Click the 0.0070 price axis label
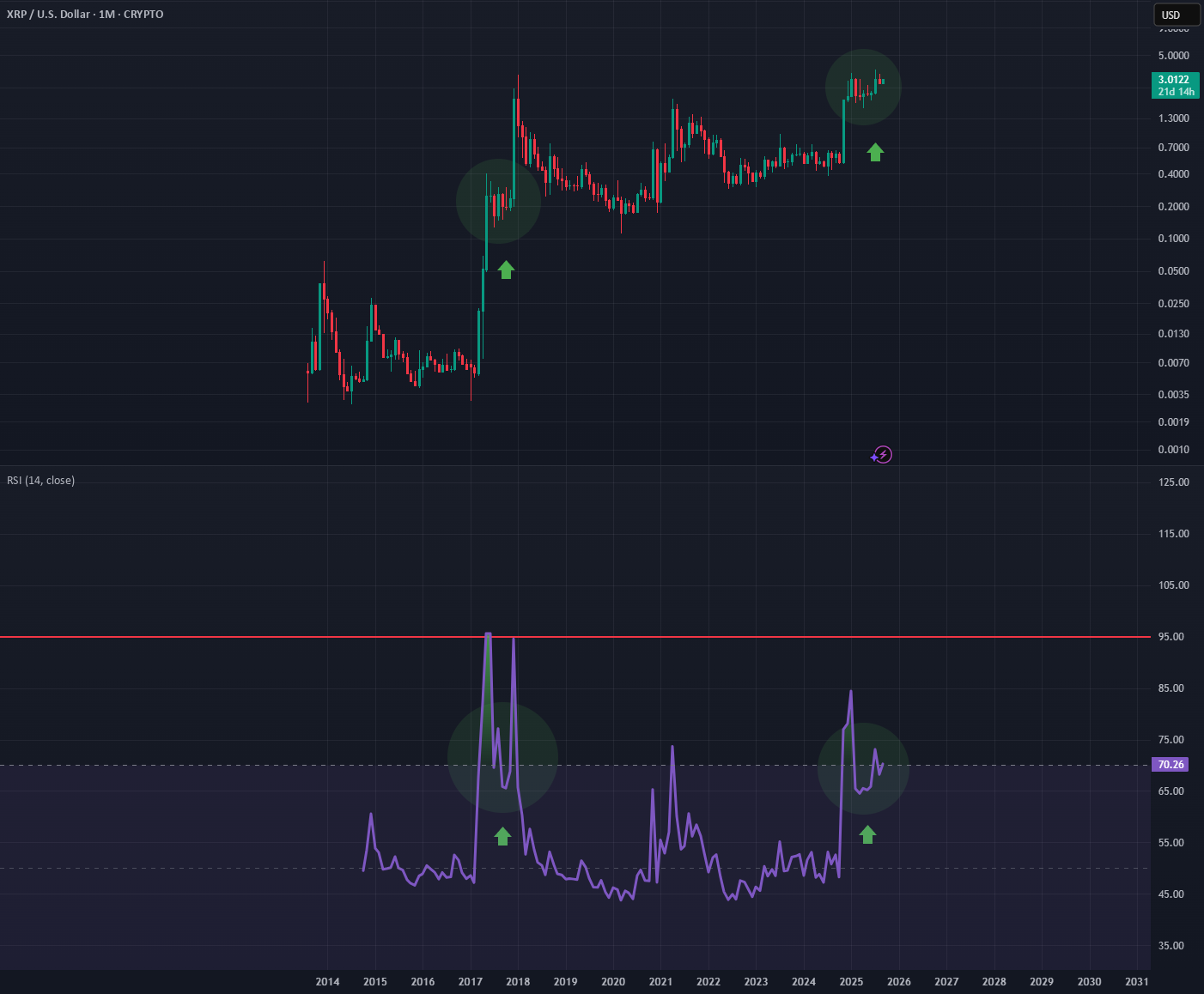The height and width of the screenshot is (994, 1204). coord(1174,363)
